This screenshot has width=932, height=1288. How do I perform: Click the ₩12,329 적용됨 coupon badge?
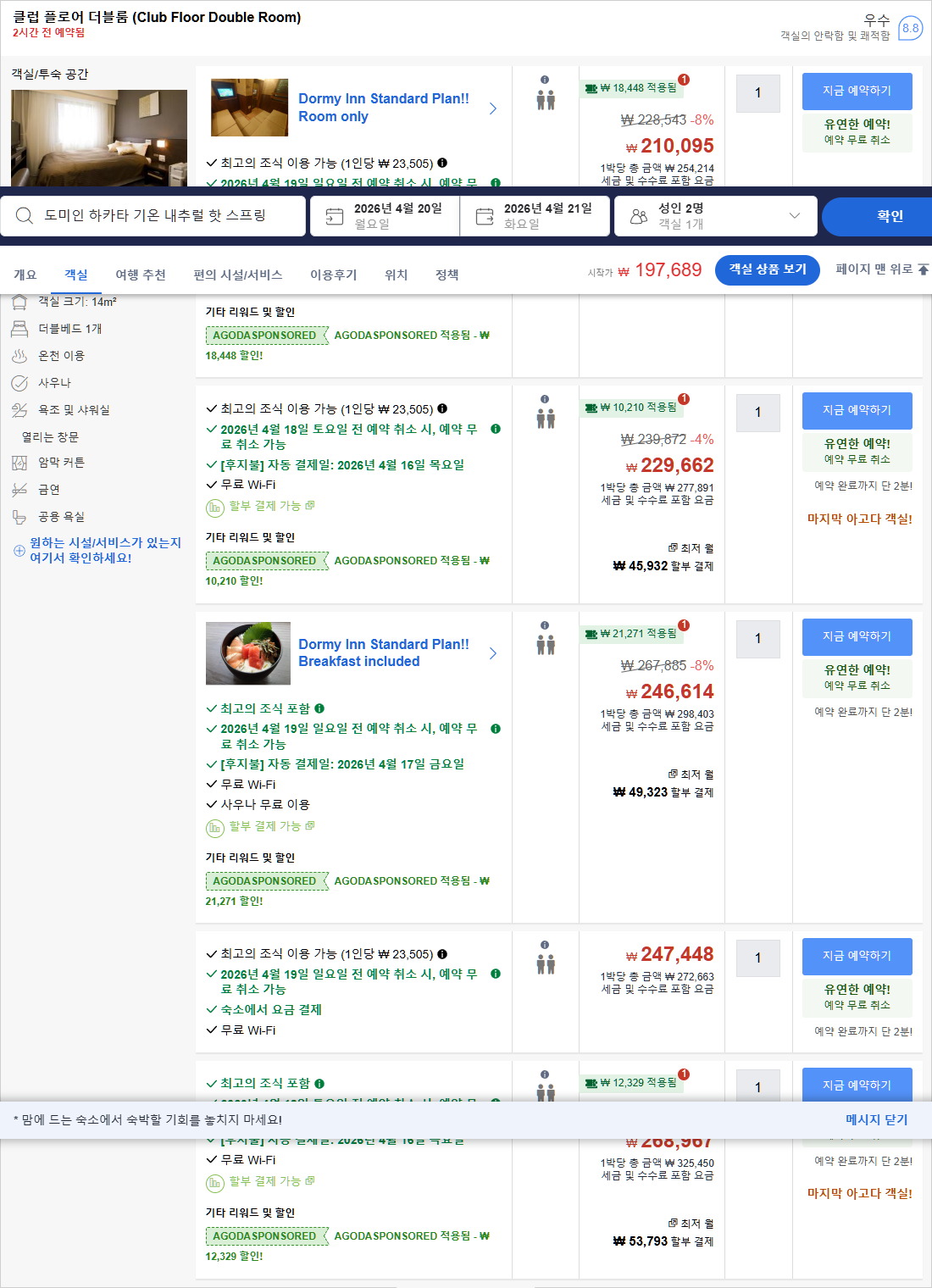631,1082
